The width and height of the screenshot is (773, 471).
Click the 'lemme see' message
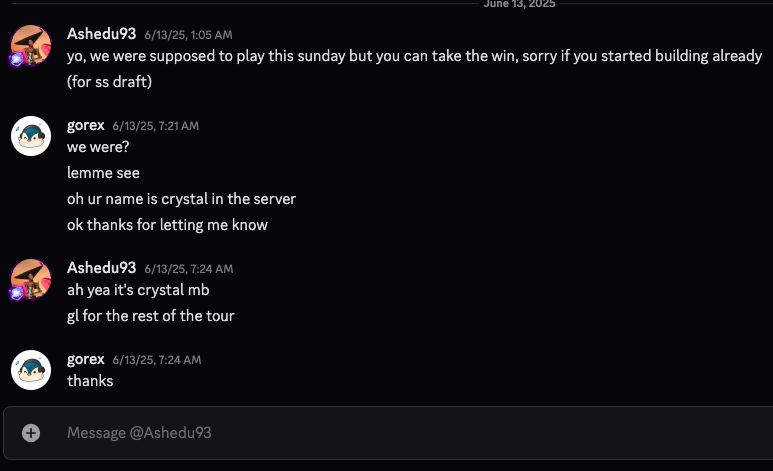click(104, 173)
